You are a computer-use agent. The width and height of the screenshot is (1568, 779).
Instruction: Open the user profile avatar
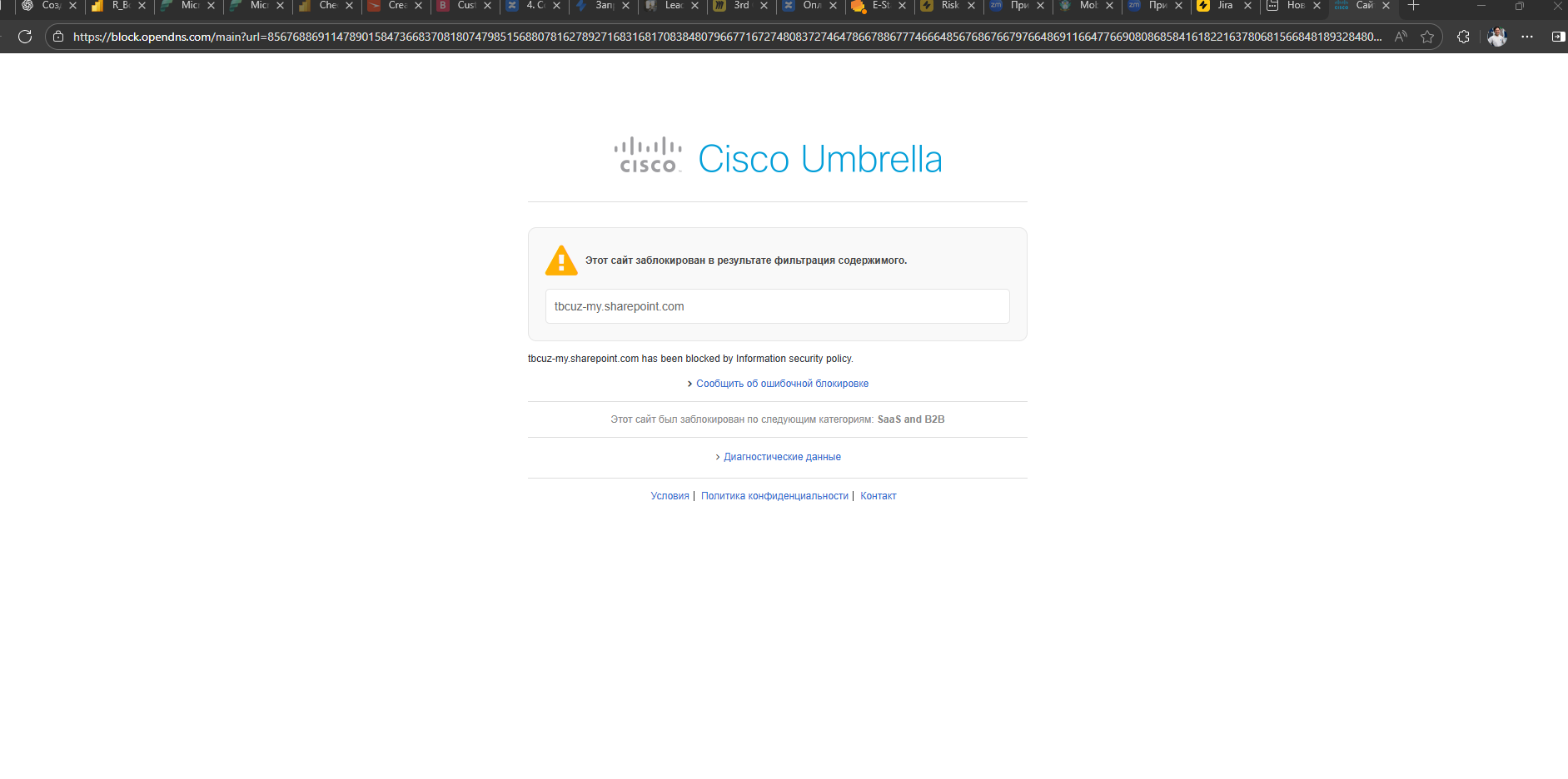pos(1497,37)
